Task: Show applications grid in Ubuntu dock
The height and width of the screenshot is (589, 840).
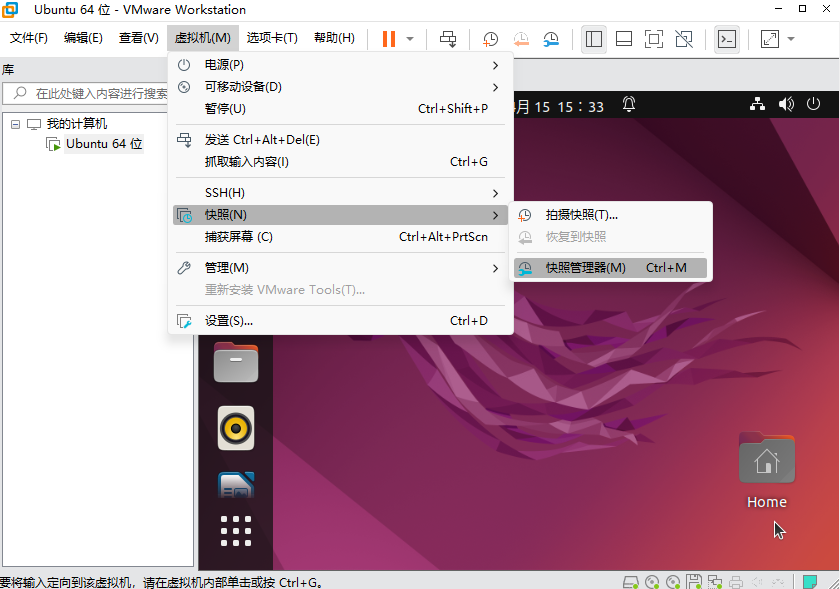Action: 236,531
